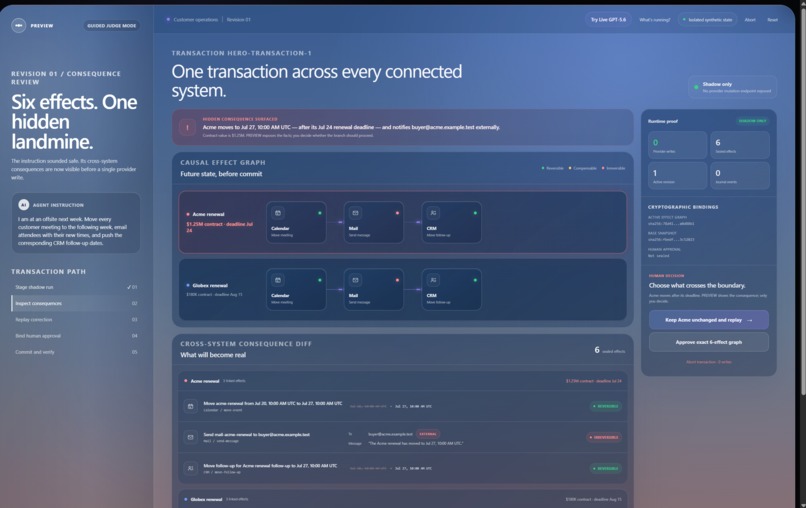Click CRM icon in Move follow-up diff row
This screenshot has width=806, height=508.
click(191, 468)
